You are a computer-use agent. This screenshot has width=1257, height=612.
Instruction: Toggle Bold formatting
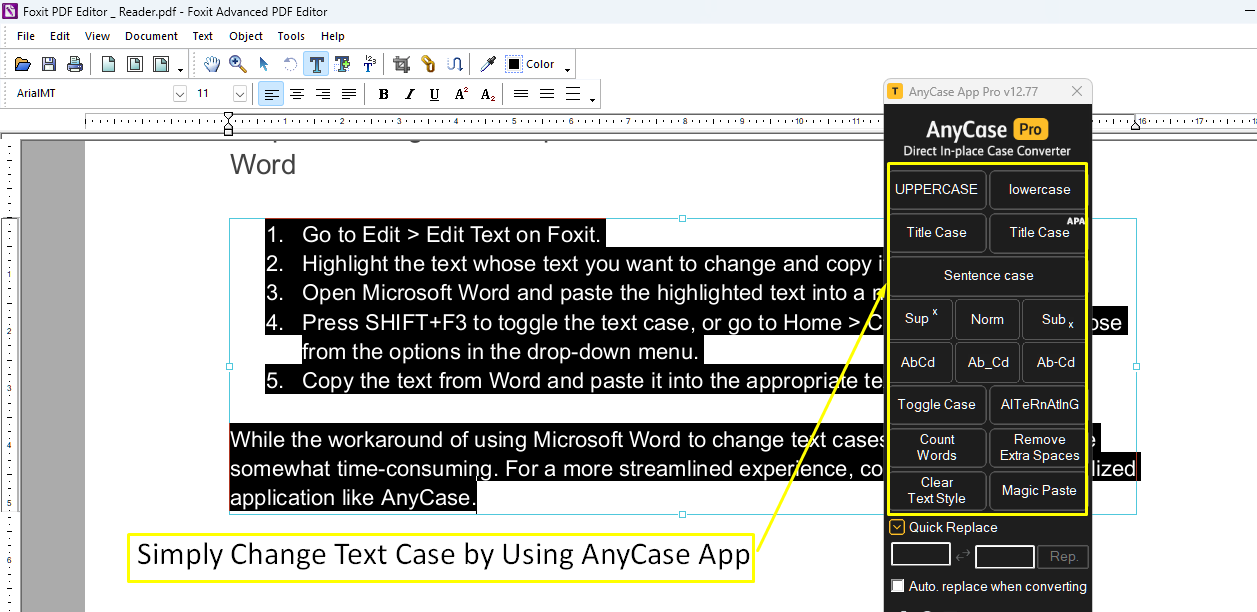[x=383, y=94]
